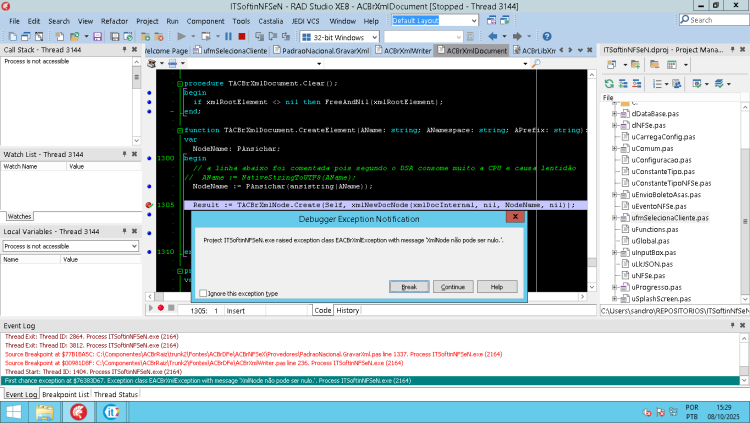Viewport: 750px width, 423px height.
Task: Click the red record macro icon below editor
Action: click(161, 308)
